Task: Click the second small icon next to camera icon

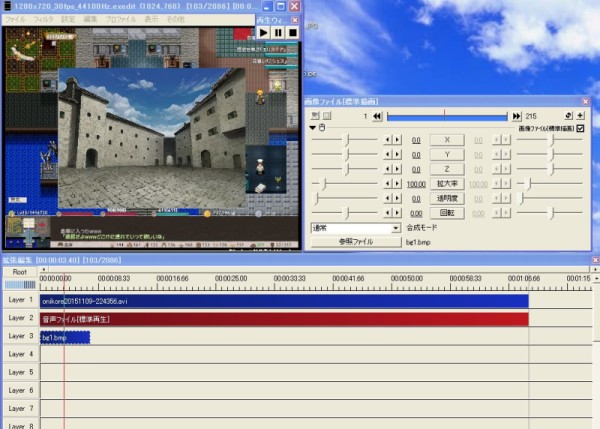Action: click(x=327, y=115)
